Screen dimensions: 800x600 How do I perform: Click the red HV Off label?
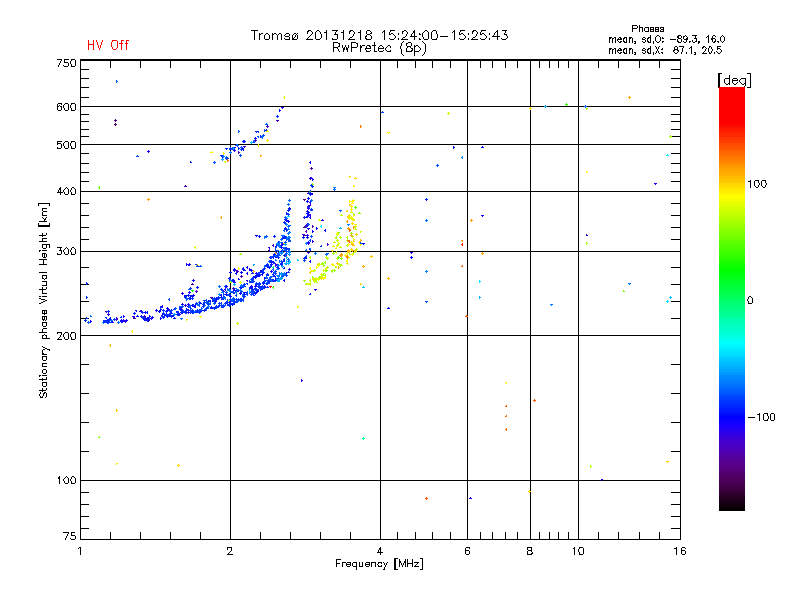point(108,45)
